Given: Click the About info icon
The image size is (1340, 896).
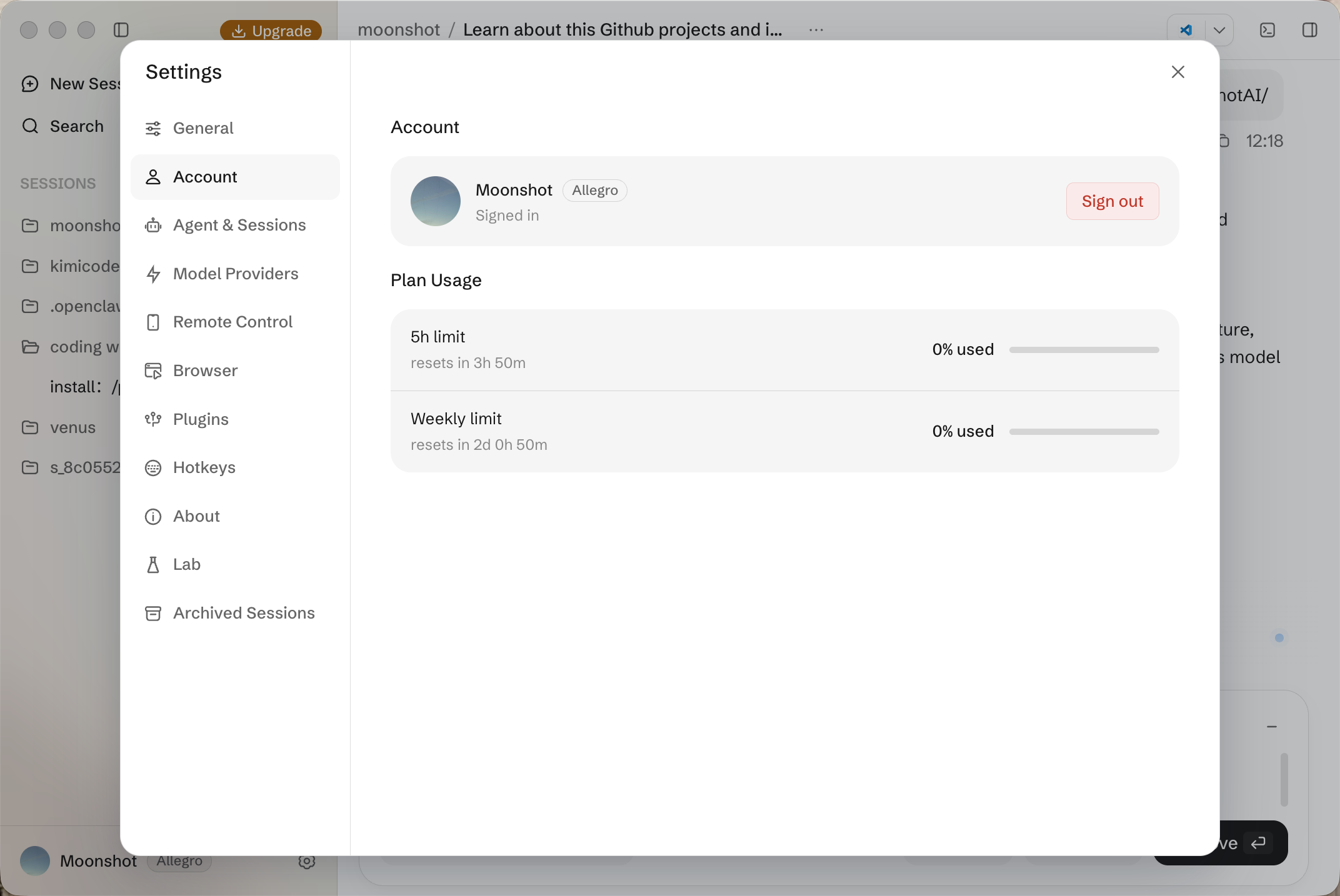Looking at the screenshot, I should click(153, 517).
